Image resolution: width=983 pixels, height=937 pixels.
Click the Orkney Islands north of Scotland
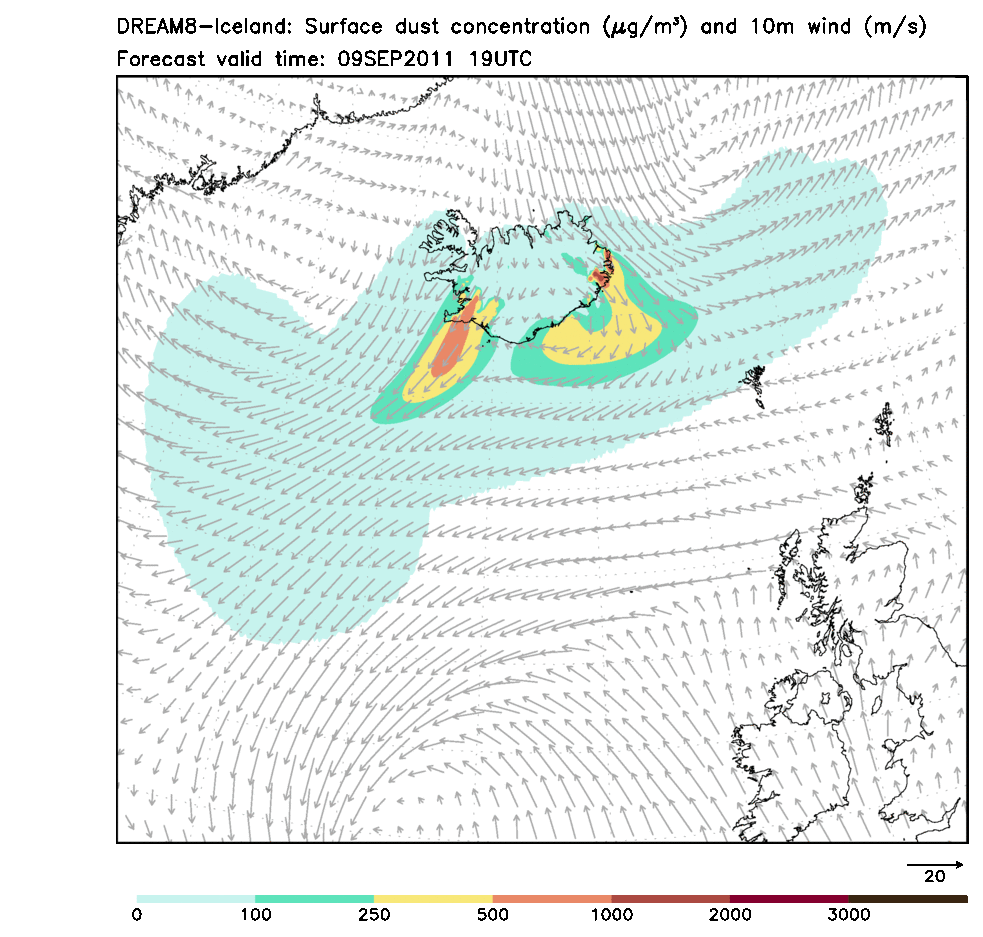tap(864, 490)
